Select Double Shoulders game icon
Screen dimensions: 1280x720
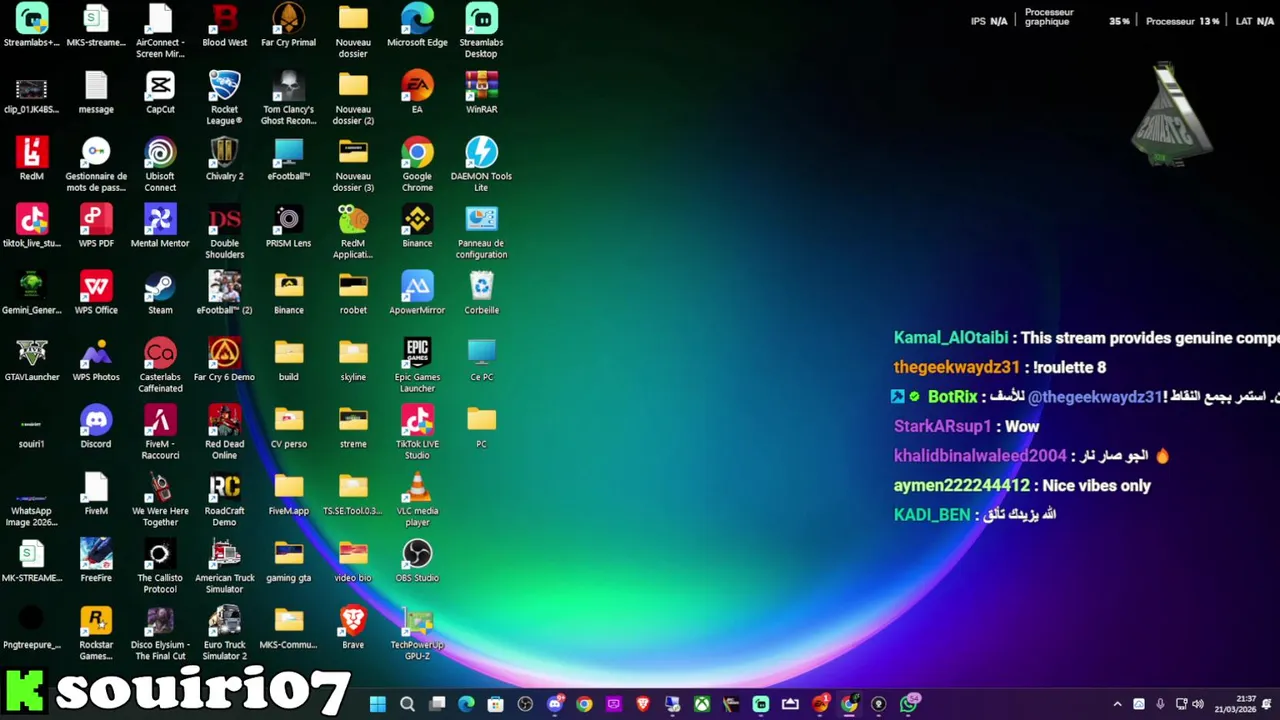point(224,231)
